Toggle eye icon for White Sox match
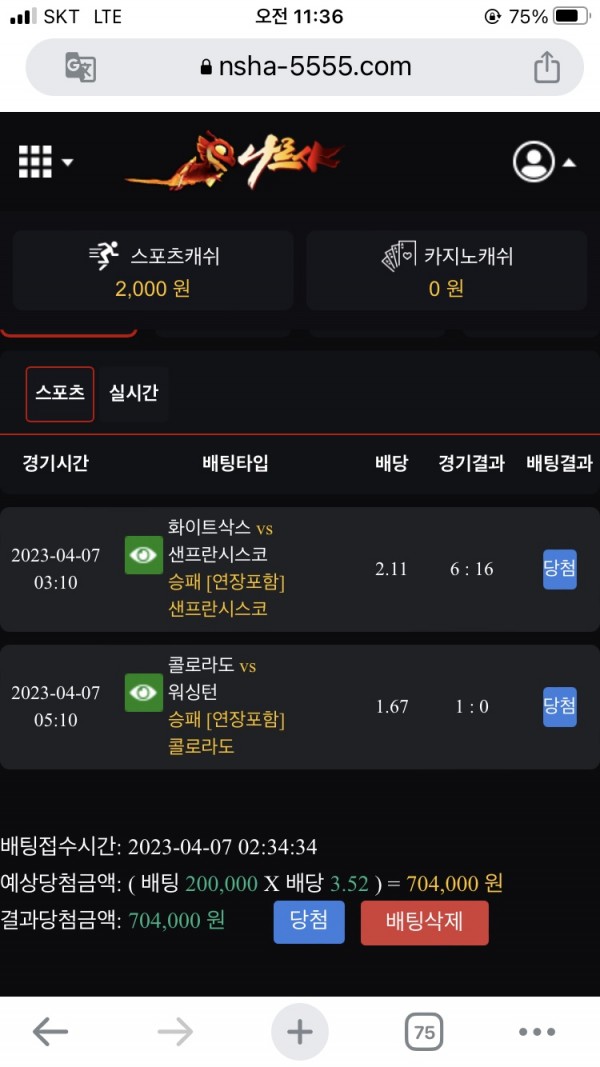 (143, 556)
